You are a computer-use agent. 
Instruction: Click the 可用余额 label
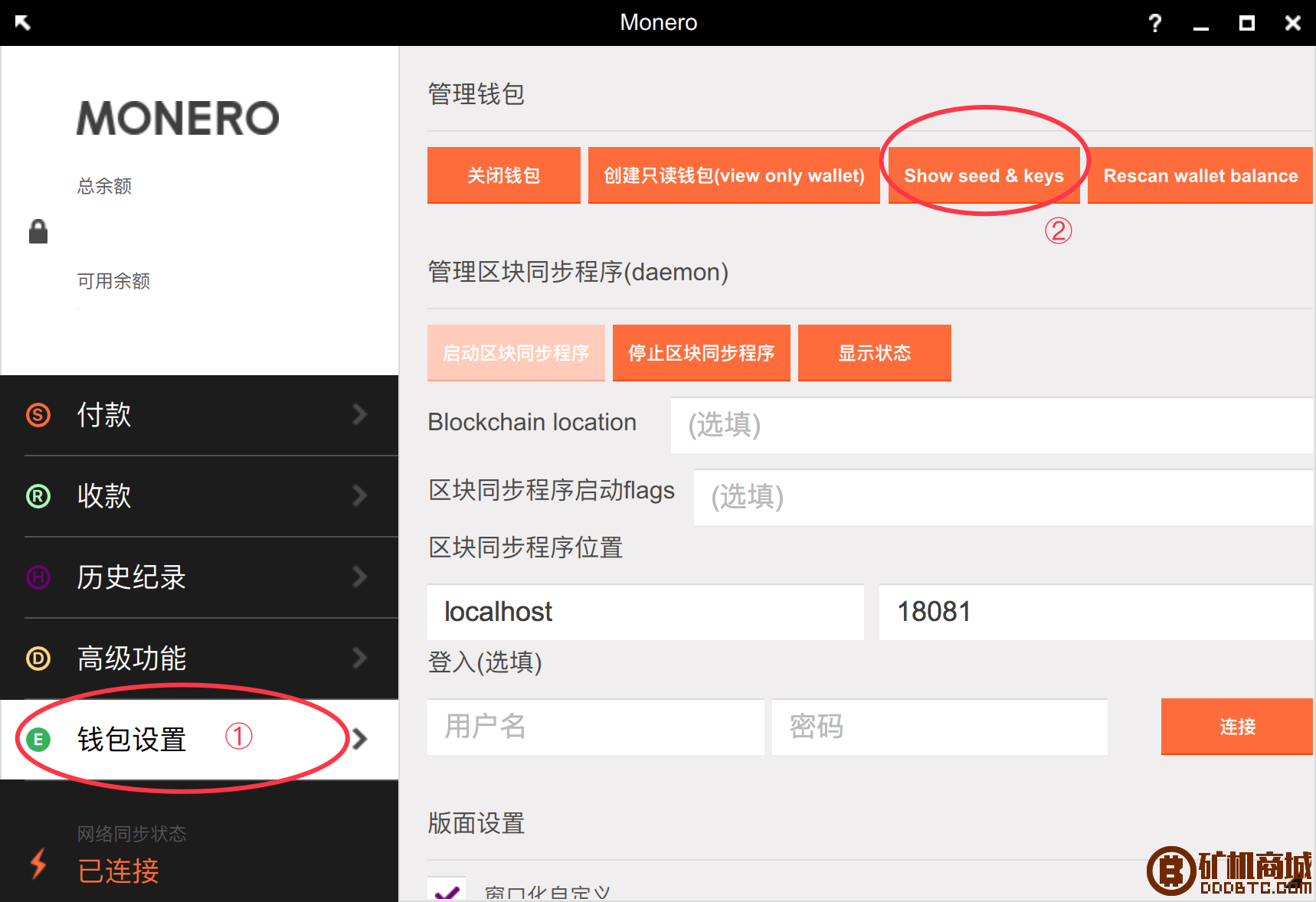coord(113,281)
